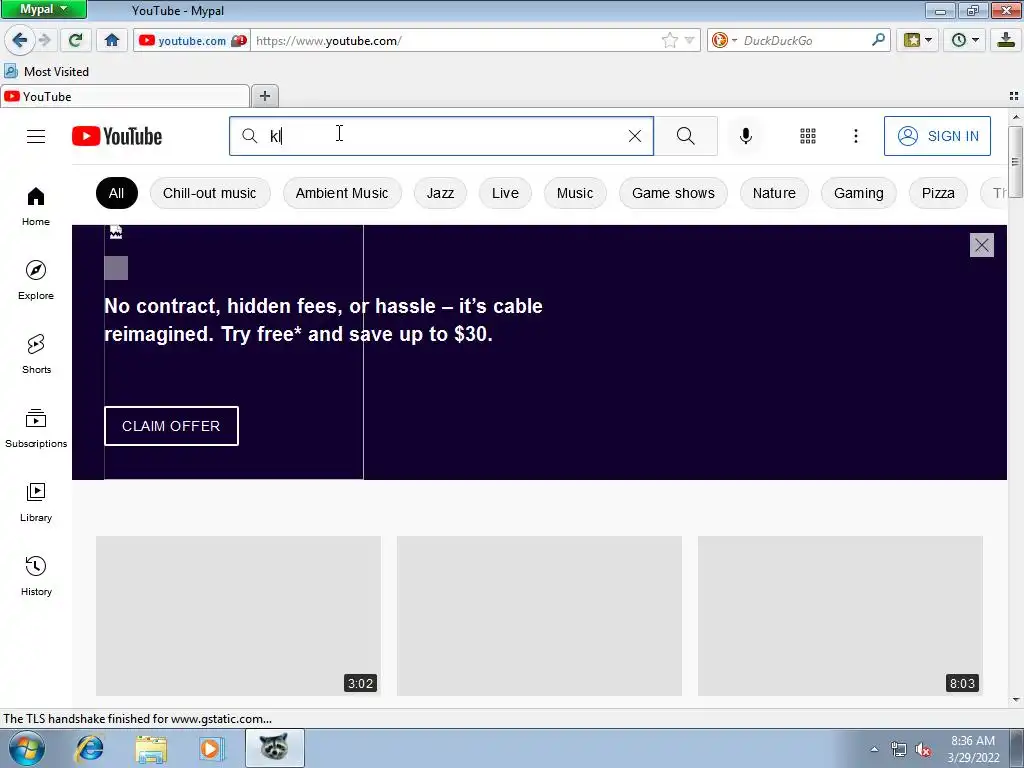This screenshot has height=768, width=1024.
Task: Open the downloads arrow button
Action: 1006,40
